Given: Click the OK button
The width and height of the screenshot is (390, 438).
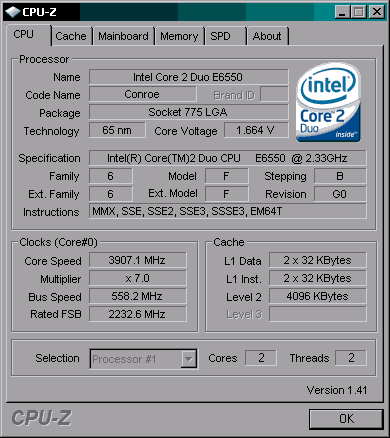Looking at the screenshot, I should pyautogui.click(x=346, y=419).
